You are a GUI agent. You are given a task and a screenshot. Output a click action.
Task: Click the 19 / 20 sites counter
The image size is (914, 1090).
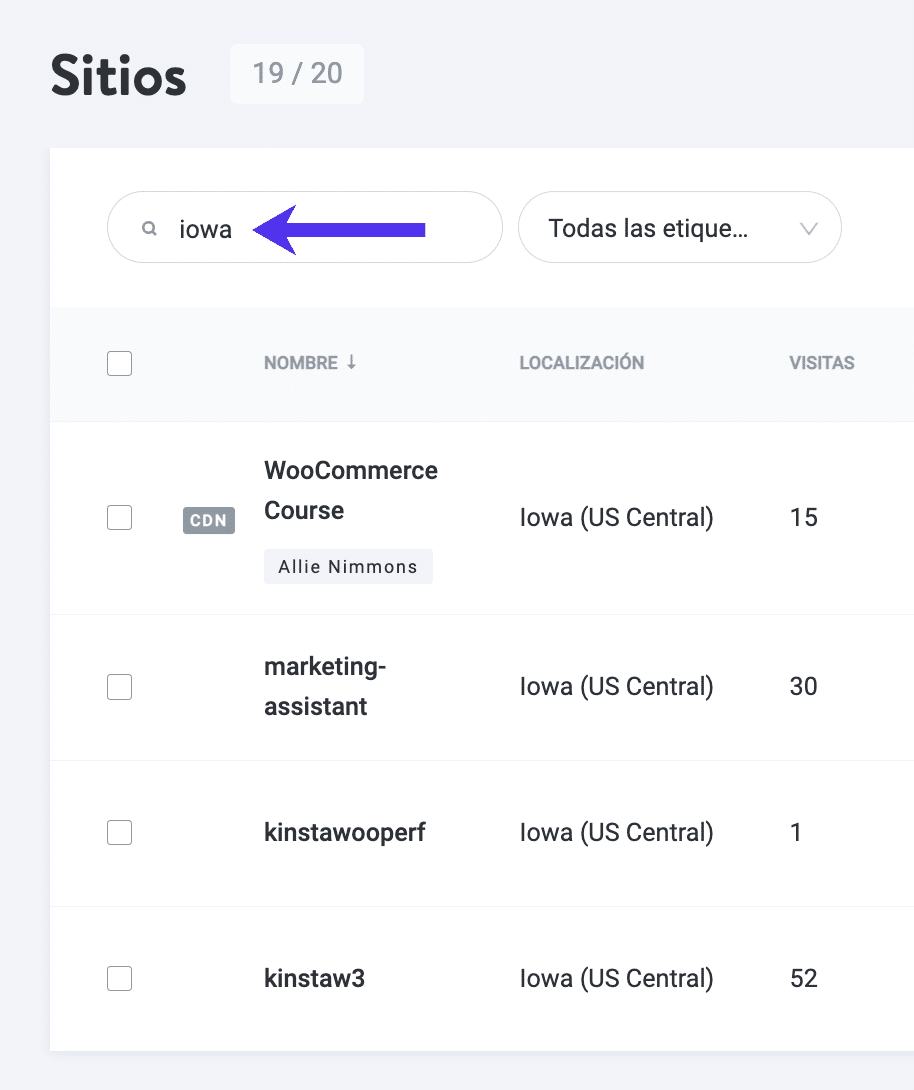[297, 74]
